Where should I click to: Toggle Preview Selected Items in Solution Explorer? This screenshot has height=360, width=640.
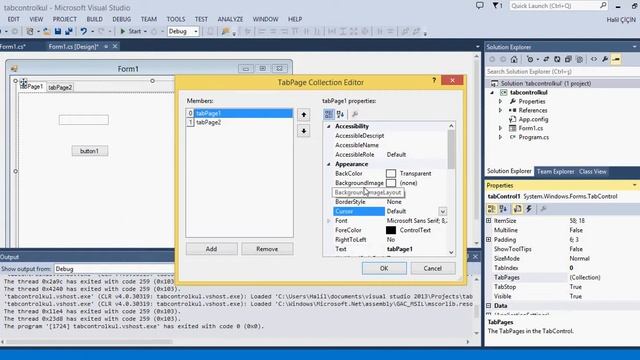click(616, 59)
